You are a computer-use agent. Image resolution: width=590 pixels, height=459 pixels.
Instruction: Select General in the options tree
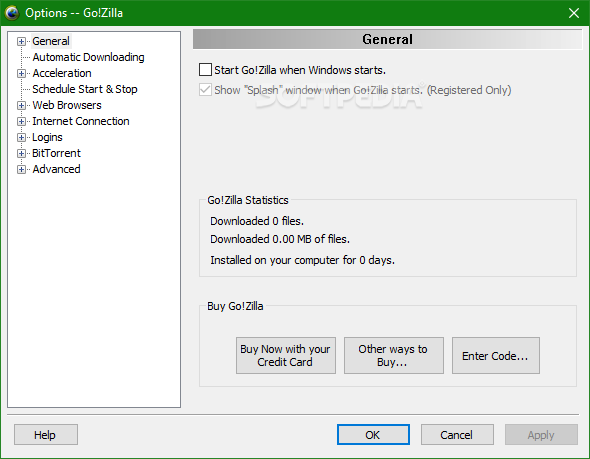51,41
